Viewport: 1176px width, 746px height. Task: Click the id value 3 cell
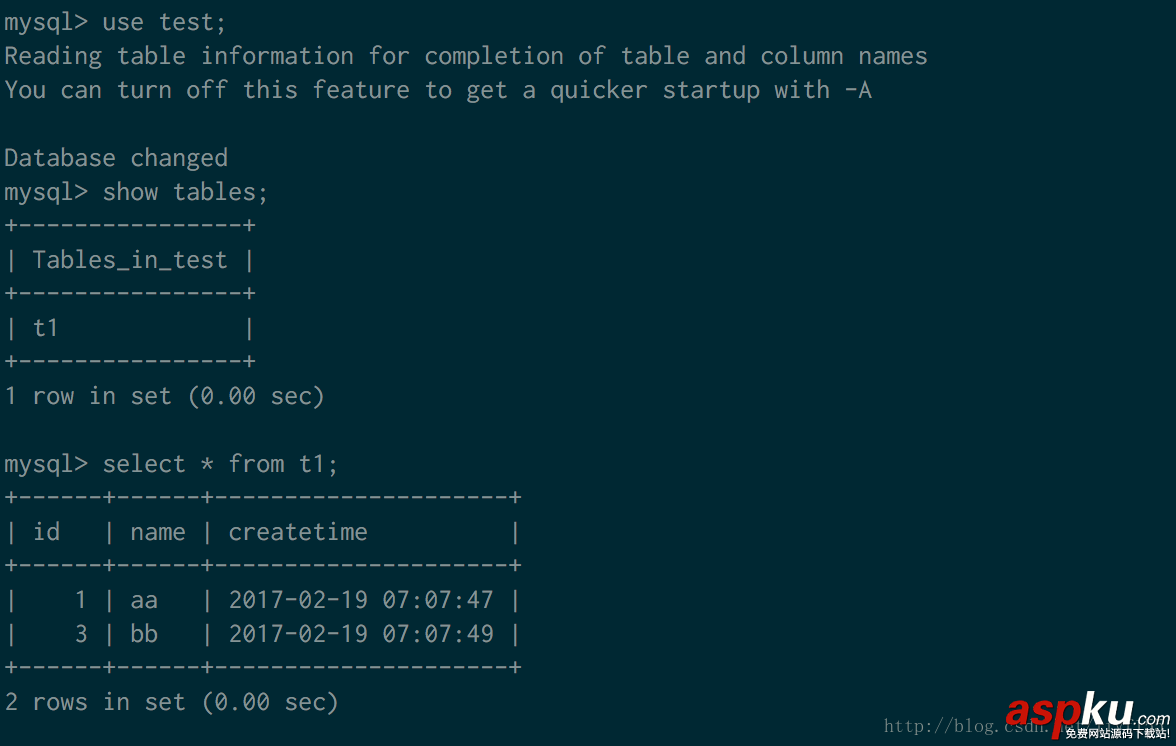pos(81,634)
